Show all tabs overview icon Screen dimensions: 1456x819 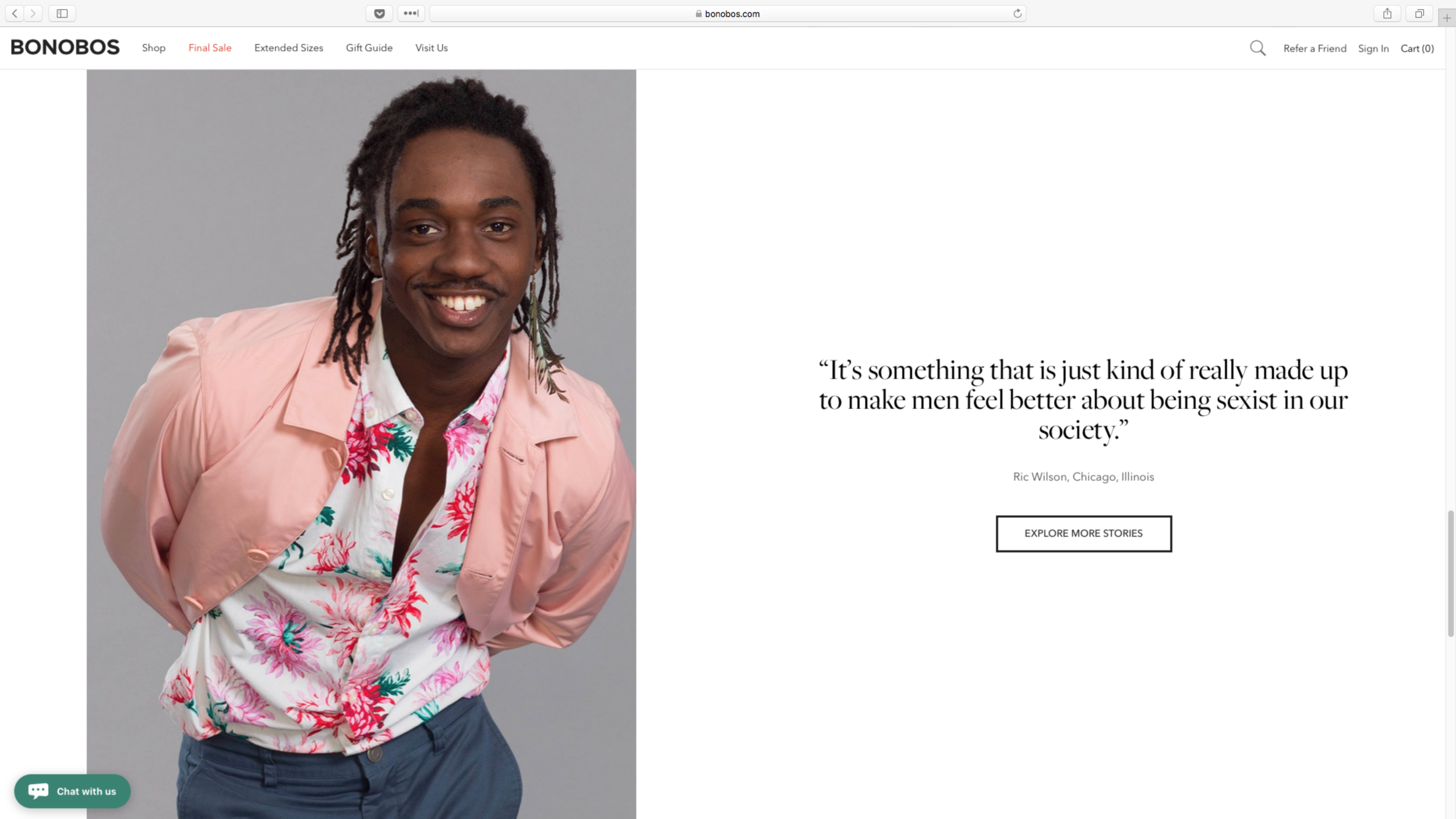pyautogui.click(x=1419, y=13)
